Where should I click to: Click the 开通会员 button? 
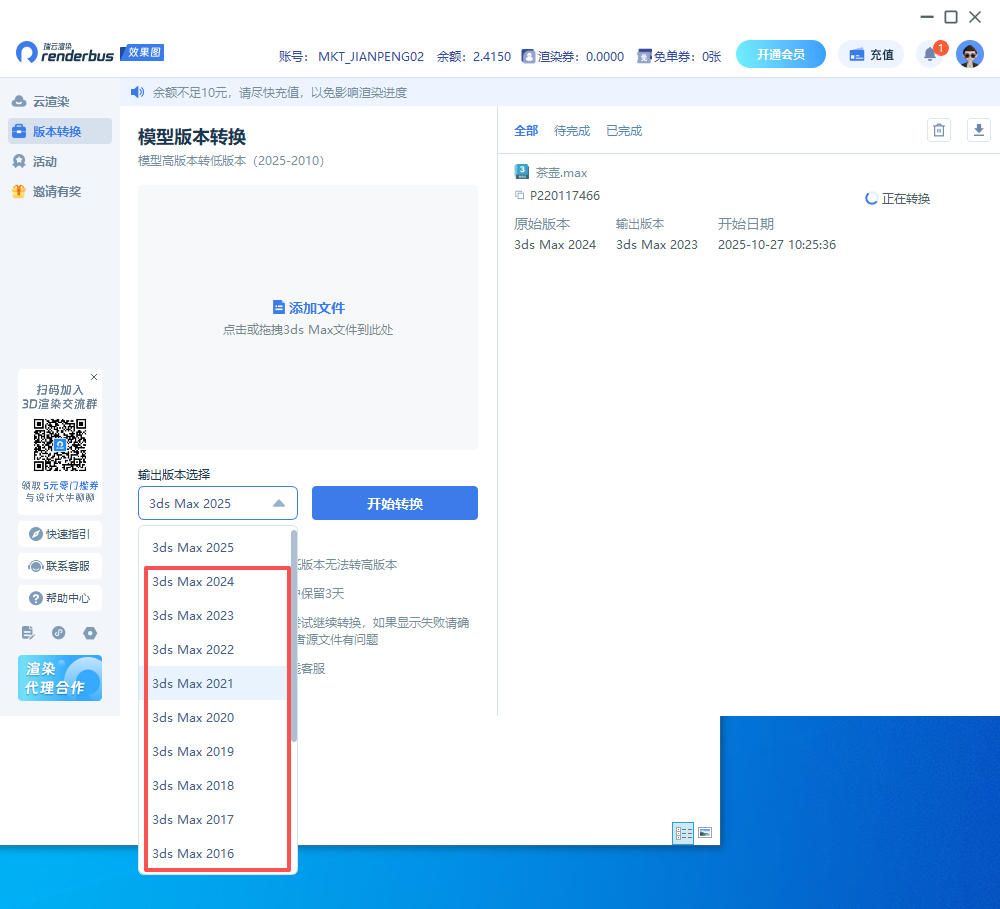(x=780, y=54)
